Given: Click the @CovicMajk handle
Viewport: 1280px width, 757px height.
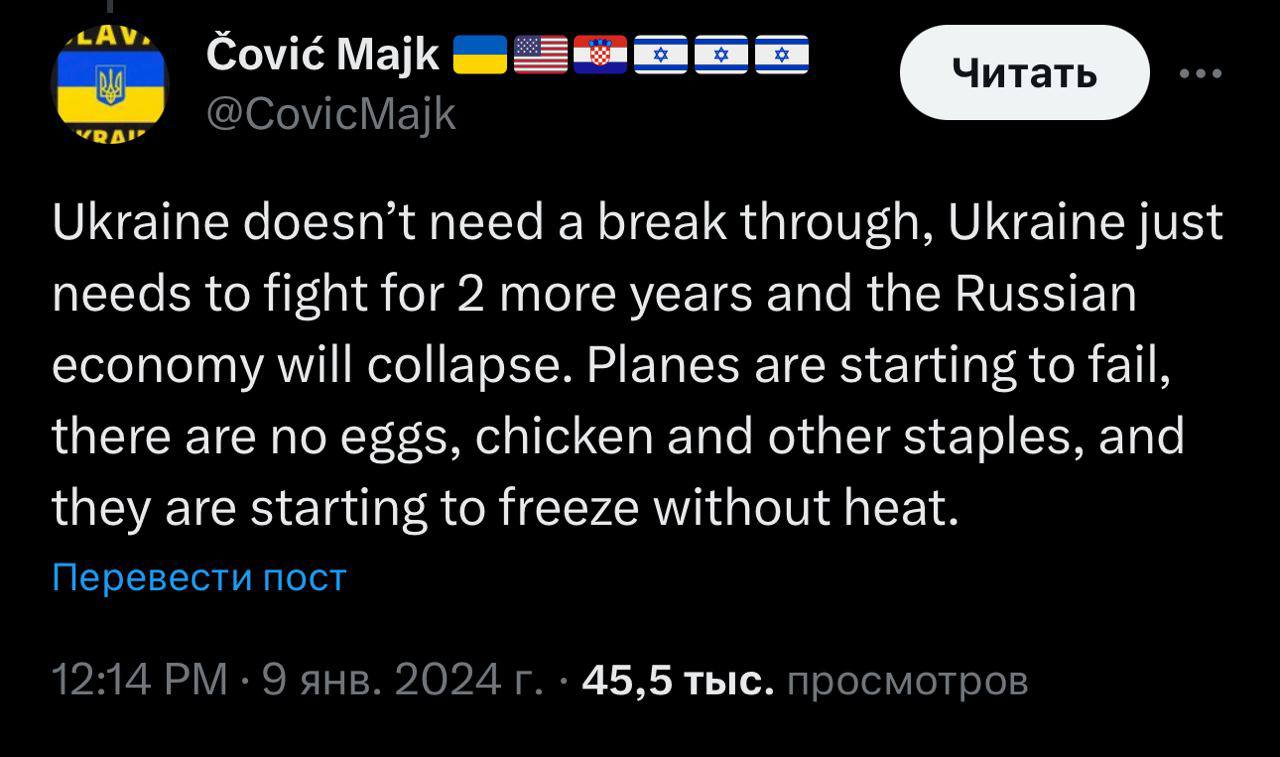Looking at the screenshot, I should pos(330,115).
